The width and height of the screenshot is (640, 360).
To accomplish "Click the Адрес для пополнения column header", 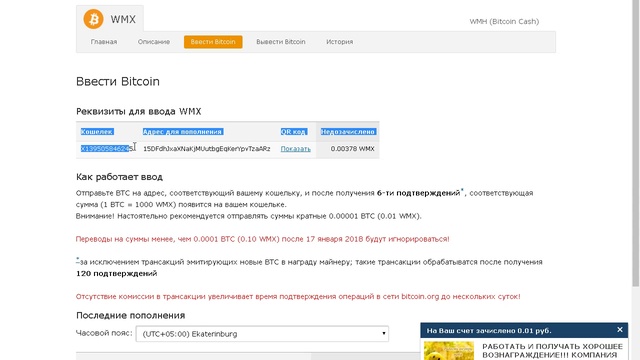I will (x=182, y=131).
